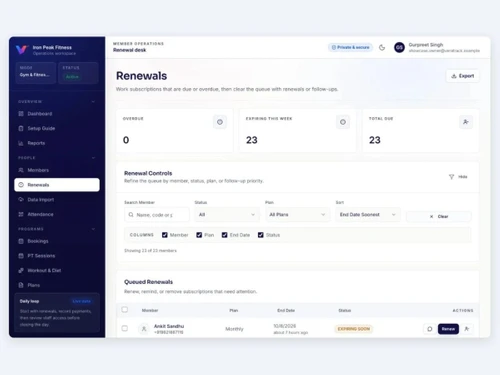This screenshot has width=500, height=375.
Task: Click the End Date column header
Action: pos(286,310)
